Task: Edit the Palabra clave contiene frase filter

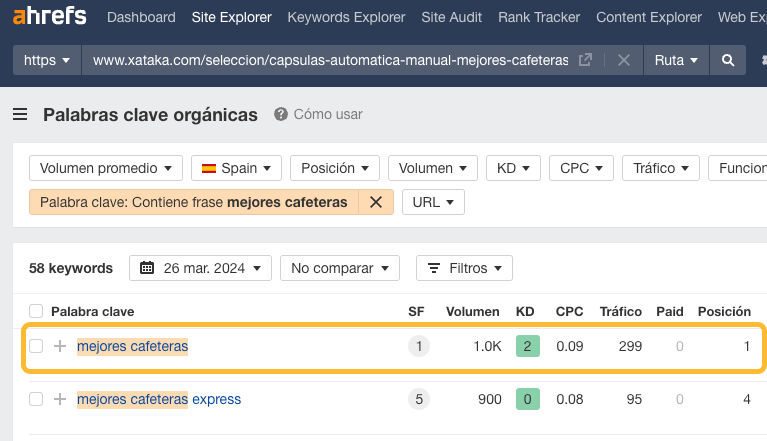Action: point(194,202)
